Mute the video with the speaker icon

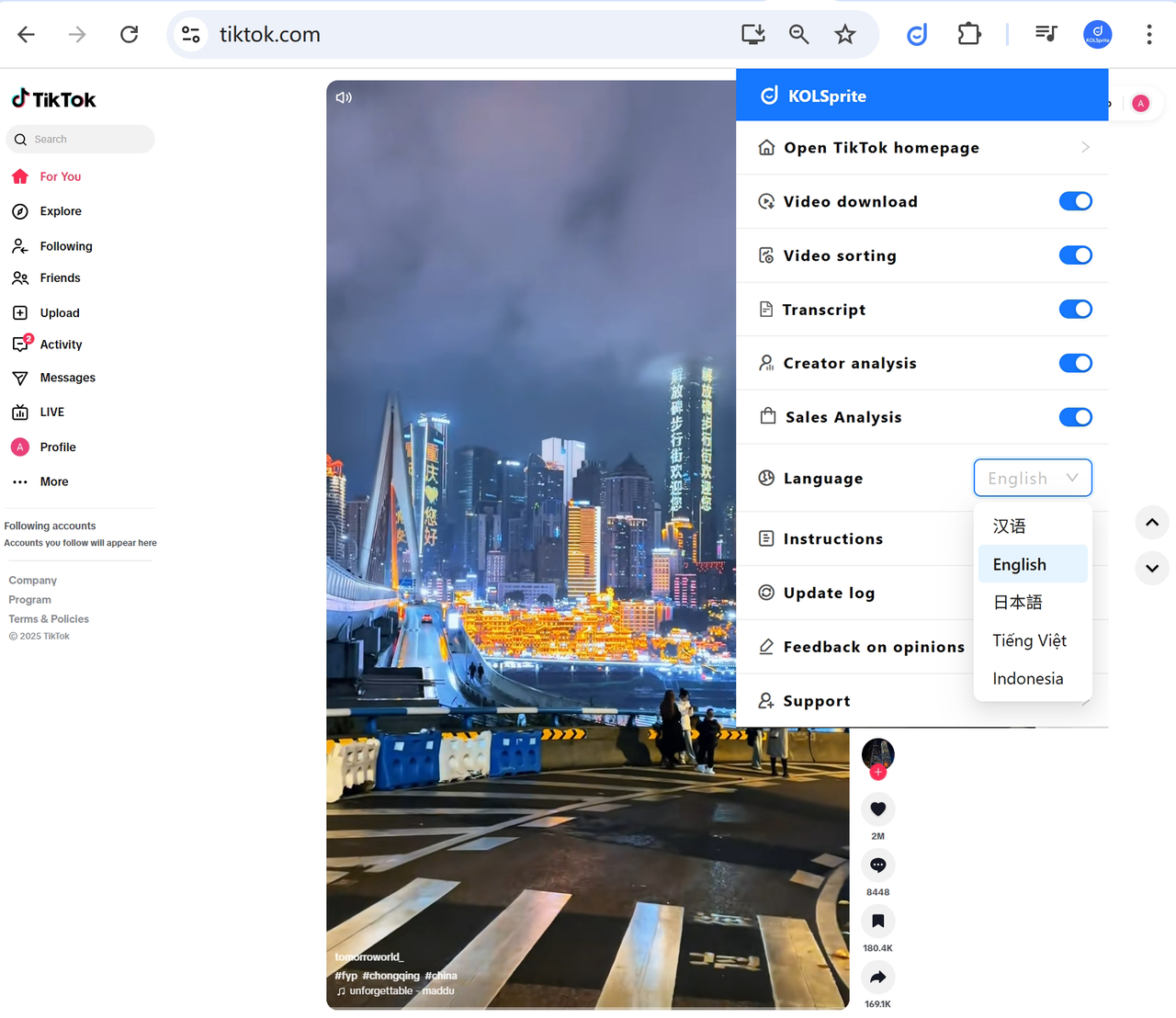(x=345, y=97)
